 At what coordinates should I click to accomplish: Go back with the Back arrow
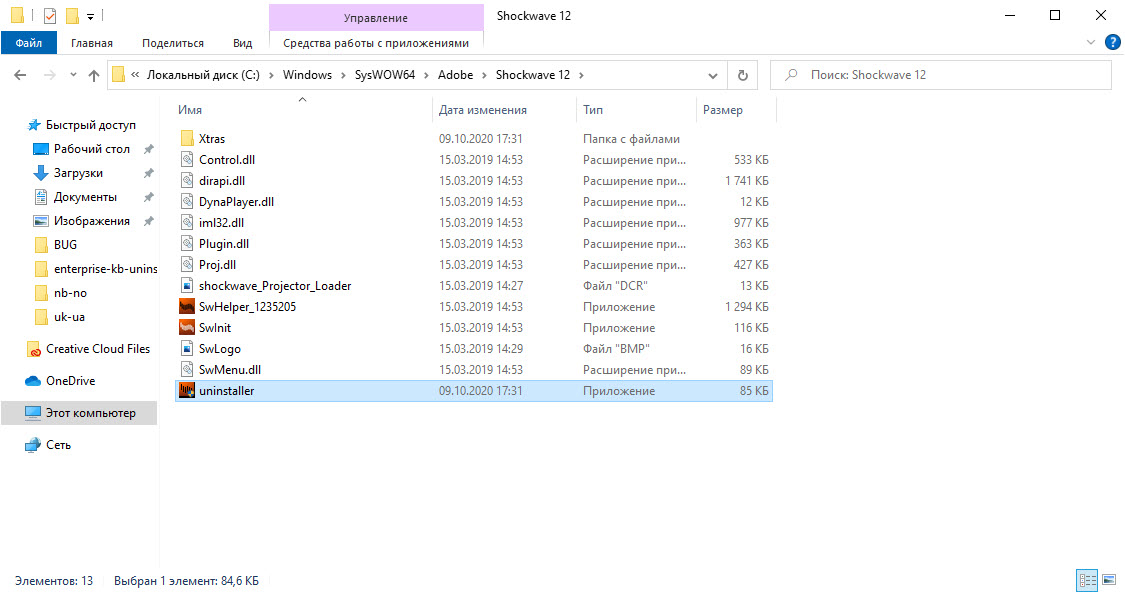(x=20, y=75)
